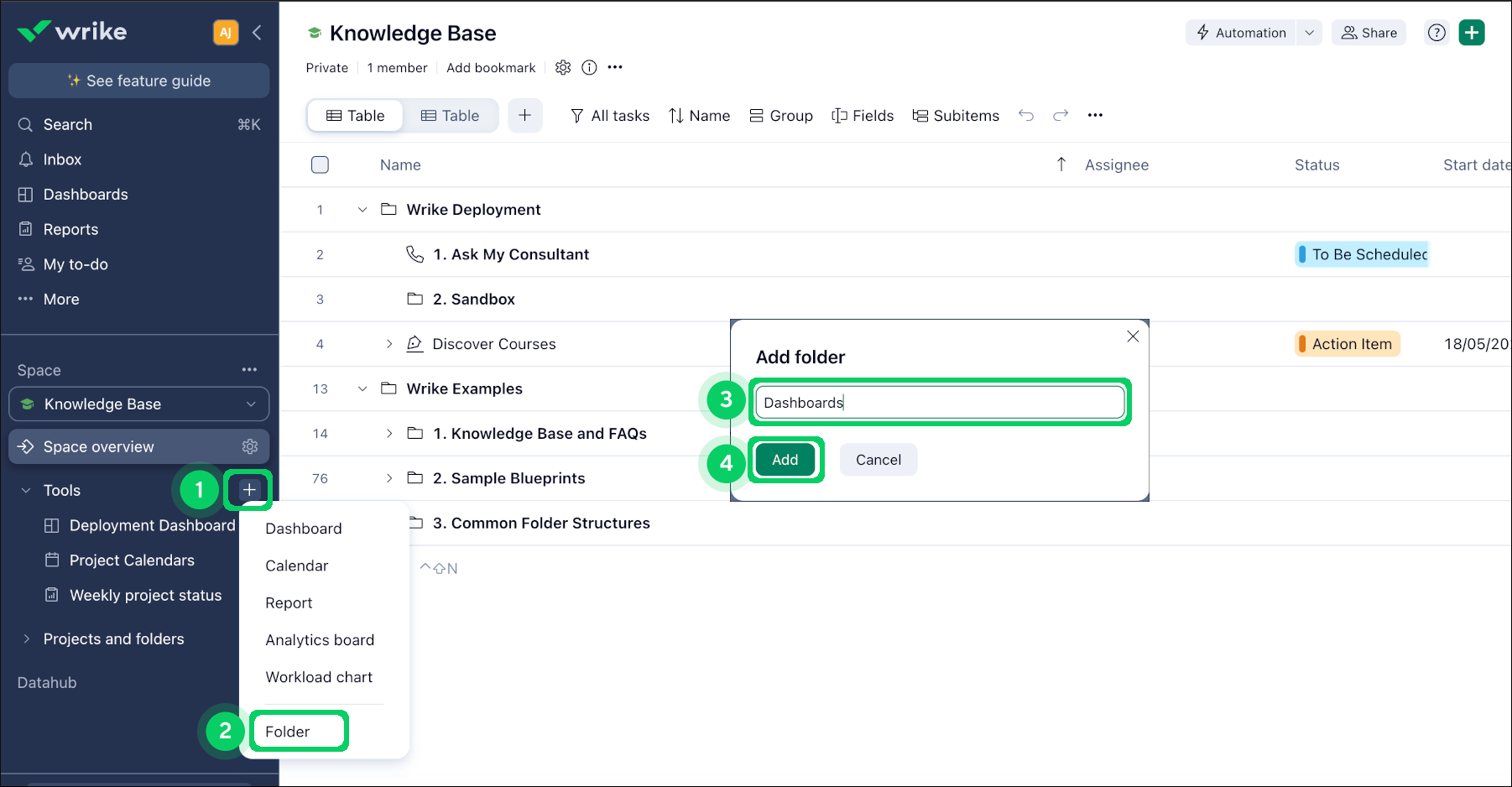This screenshot has height=787, width=1512.
Task: Click the green create plus button
Action: (1472, 33)
